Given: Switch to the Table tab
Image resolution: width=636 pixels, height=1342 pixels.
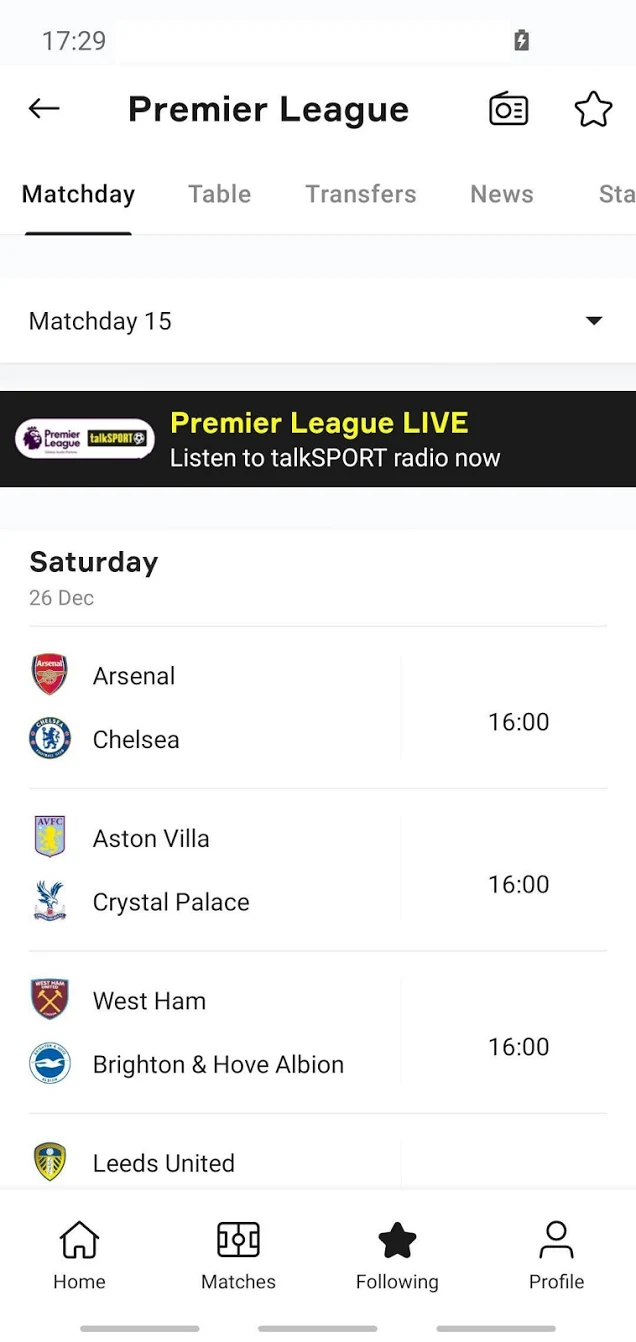Looking at the screenshot, I should click(220, 194).
